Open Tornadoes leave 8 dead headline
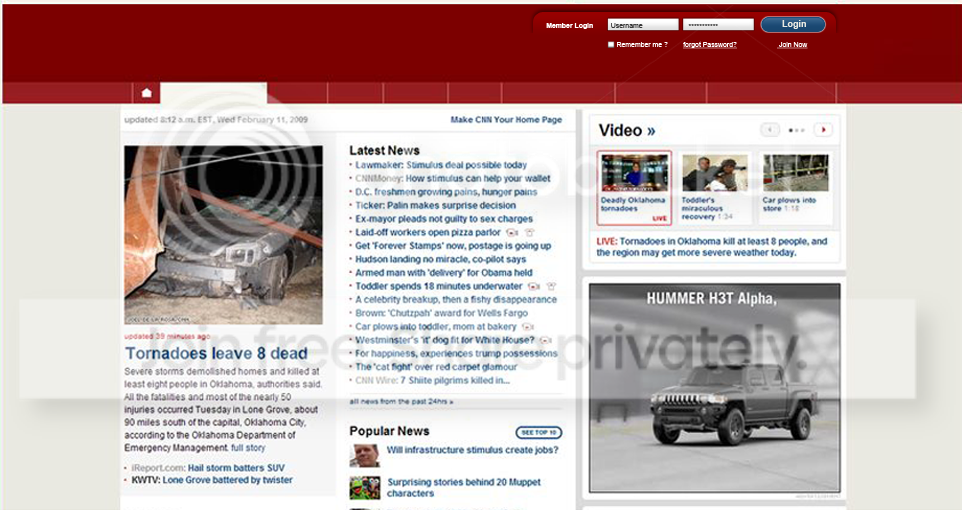Screen dimensions: 962x510 click(x=216, y=354)
